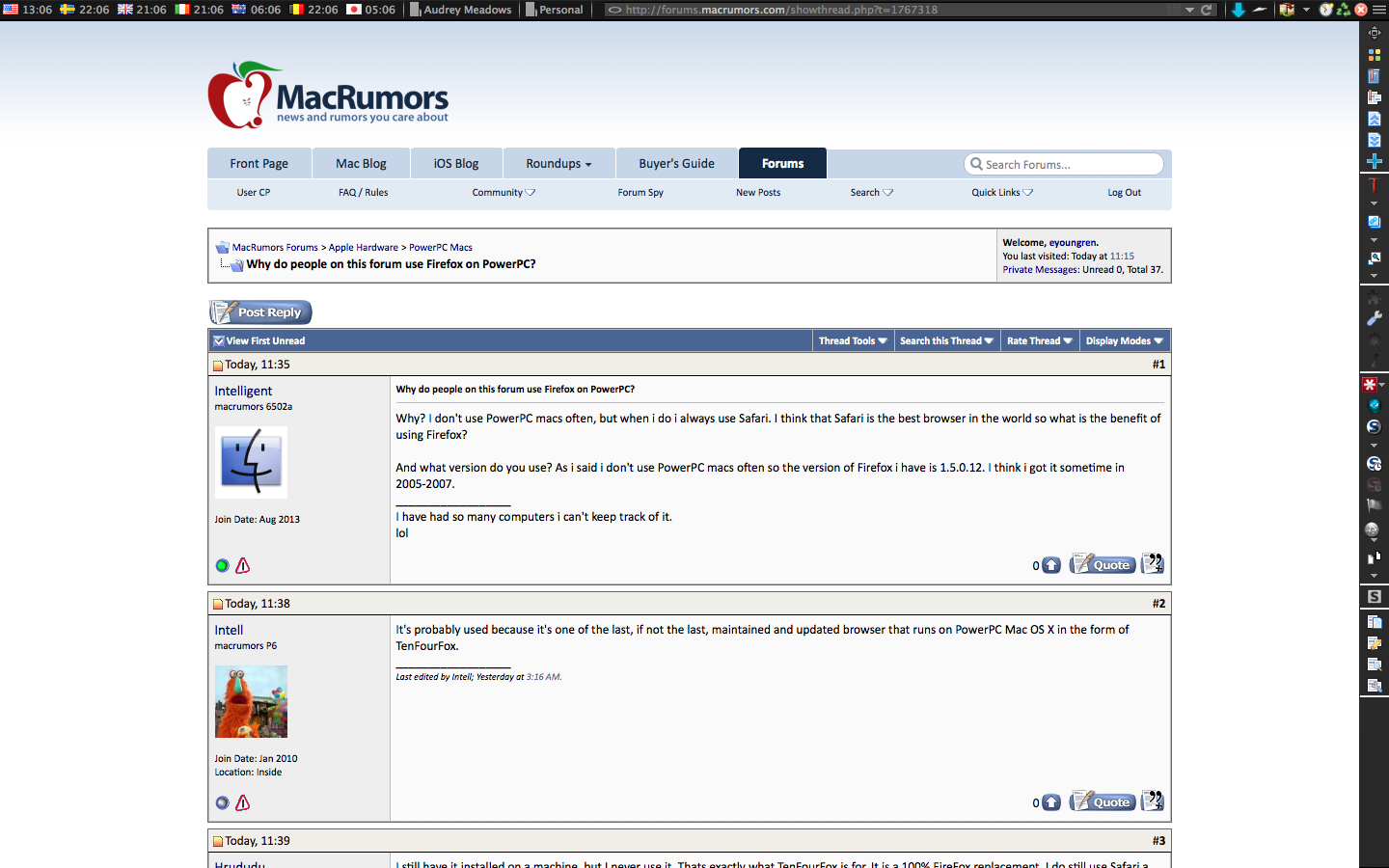This screenshot has width=1389, height=868.
Task: View New Posts link
Action: [758, 193]
